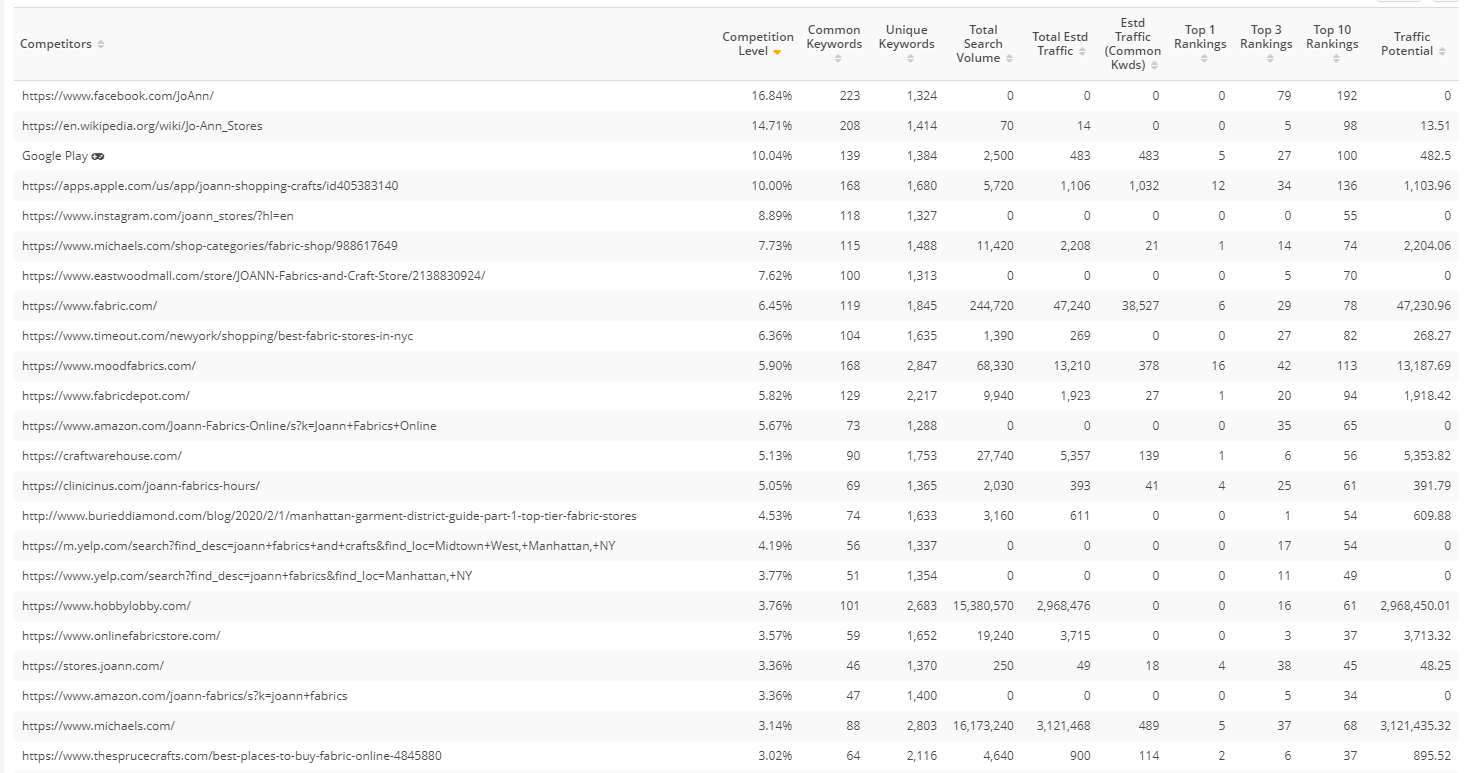The height and width of the screenshot is (773, 1468).
Task: Click the link icon beside Google Play
Action: (98, 156)
